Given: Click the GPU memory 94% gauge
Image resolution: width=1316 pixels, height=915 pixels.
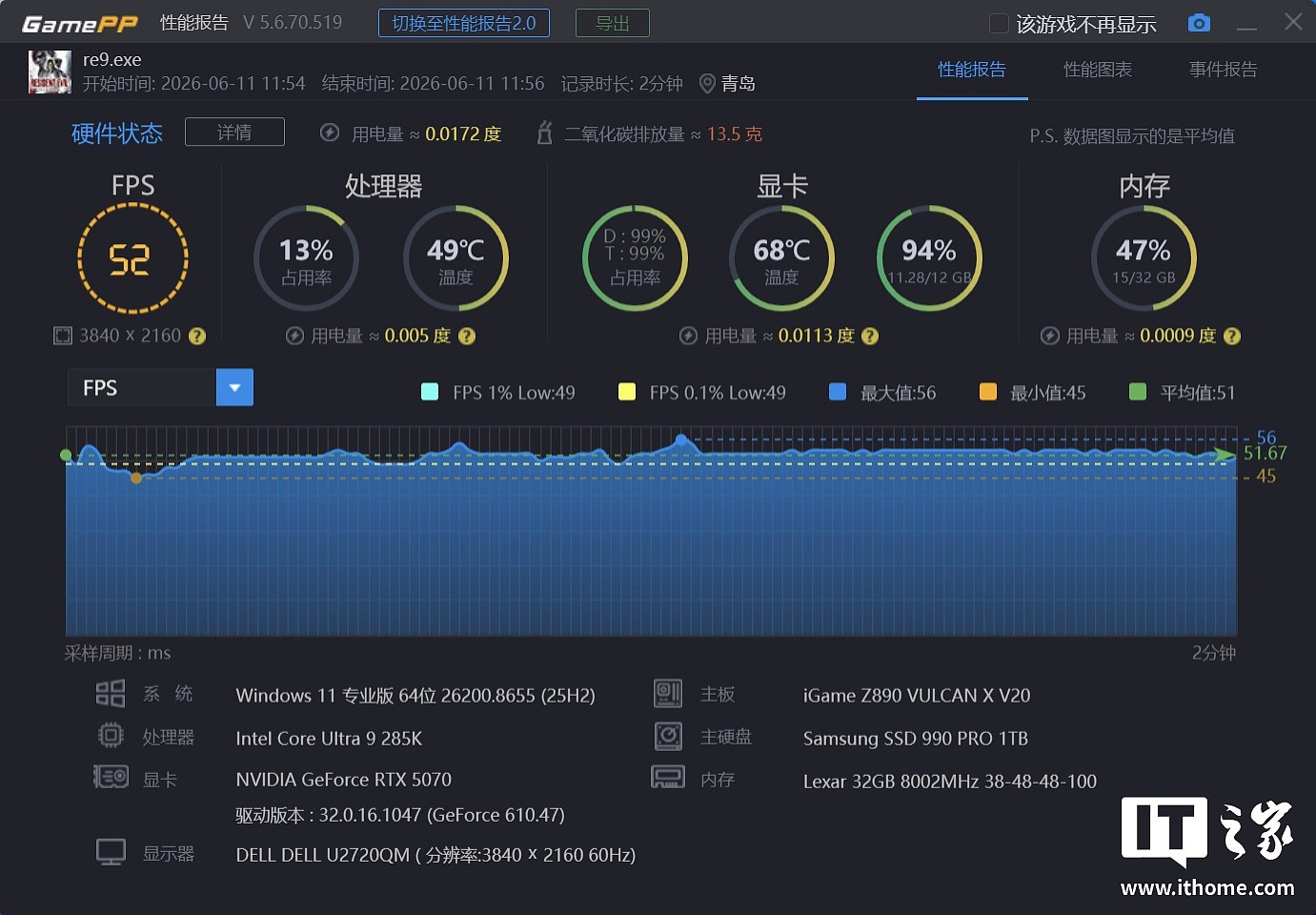Looking at the screenshot, I should [929, 258].
